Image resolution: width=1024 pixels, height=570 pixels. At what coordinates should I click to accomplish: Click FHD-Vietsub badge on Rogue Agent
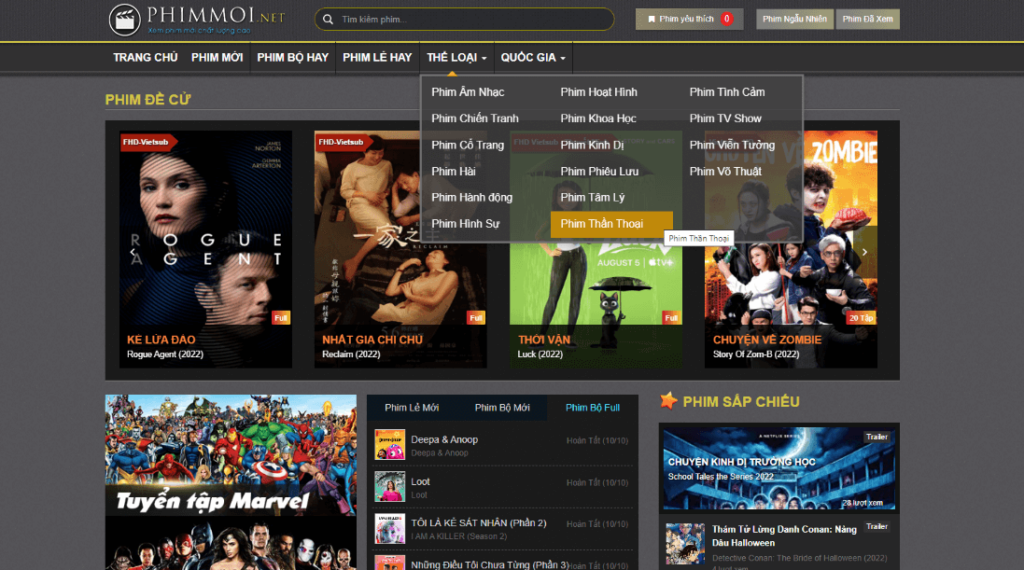point(147,142)
